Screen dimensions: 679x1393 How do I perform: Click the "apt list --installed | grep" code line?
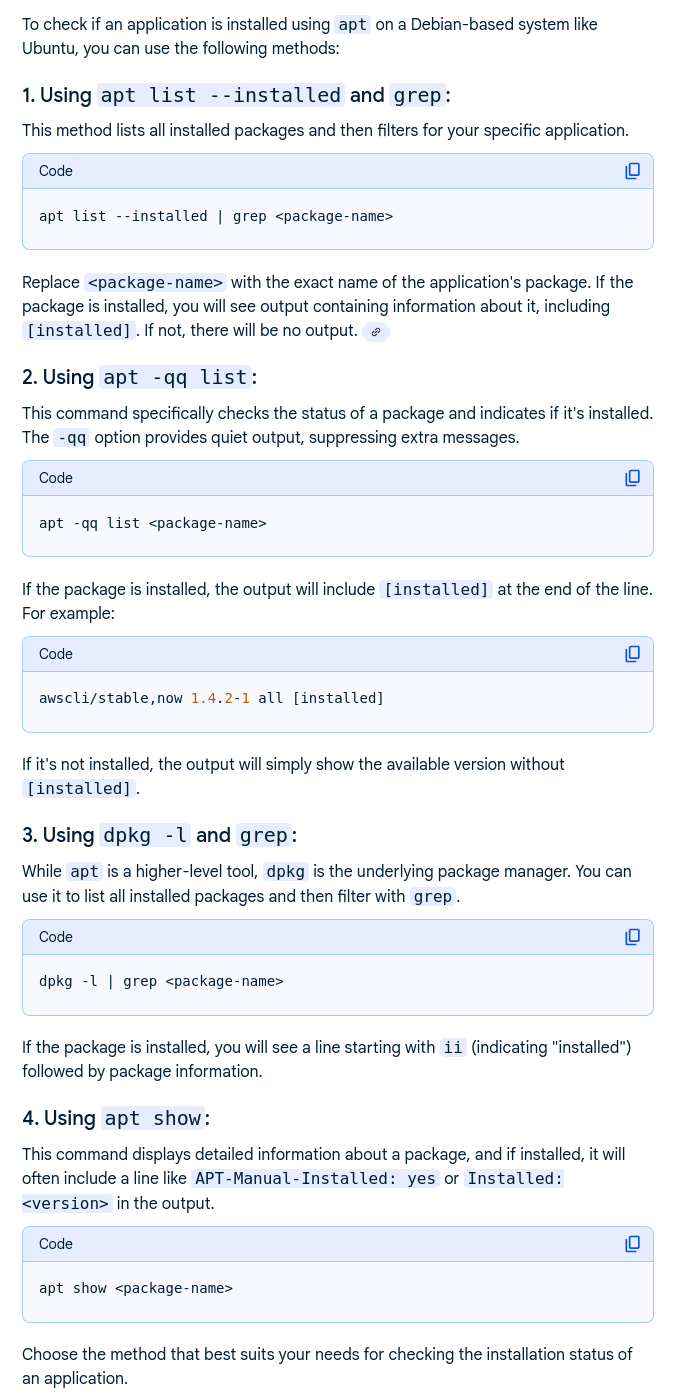215,216
